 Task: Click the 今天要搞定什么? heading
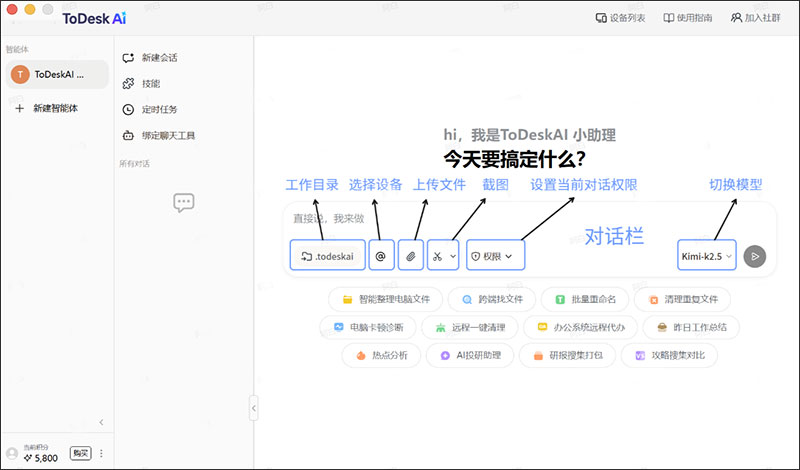pos(514,159)
